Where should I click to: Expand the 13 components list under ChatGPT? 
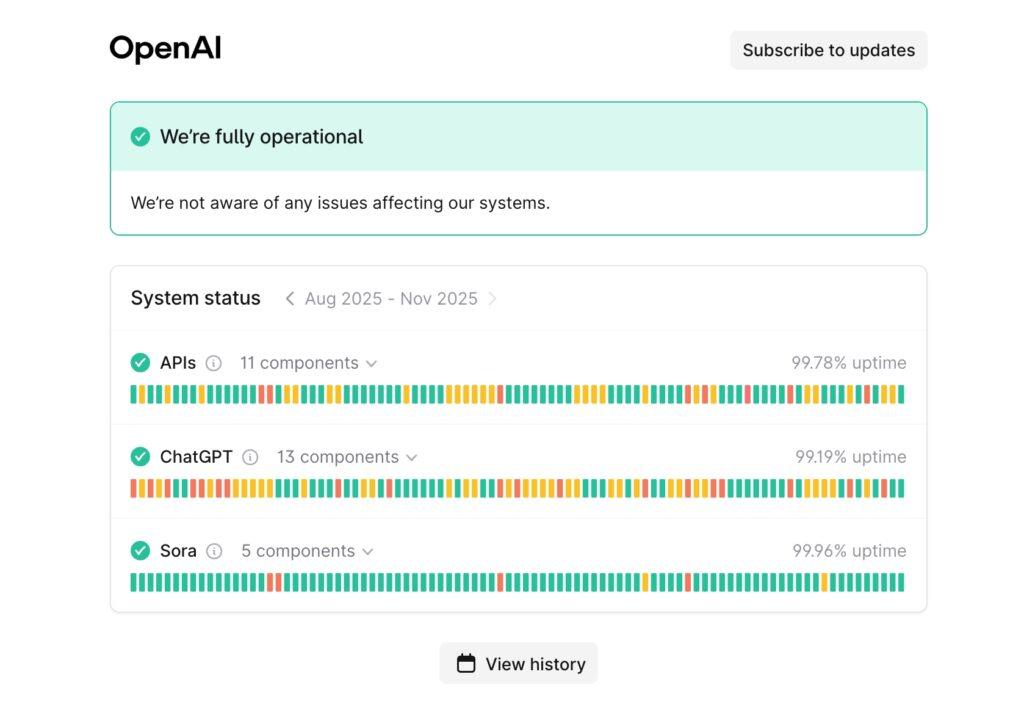tap(346, 457)
